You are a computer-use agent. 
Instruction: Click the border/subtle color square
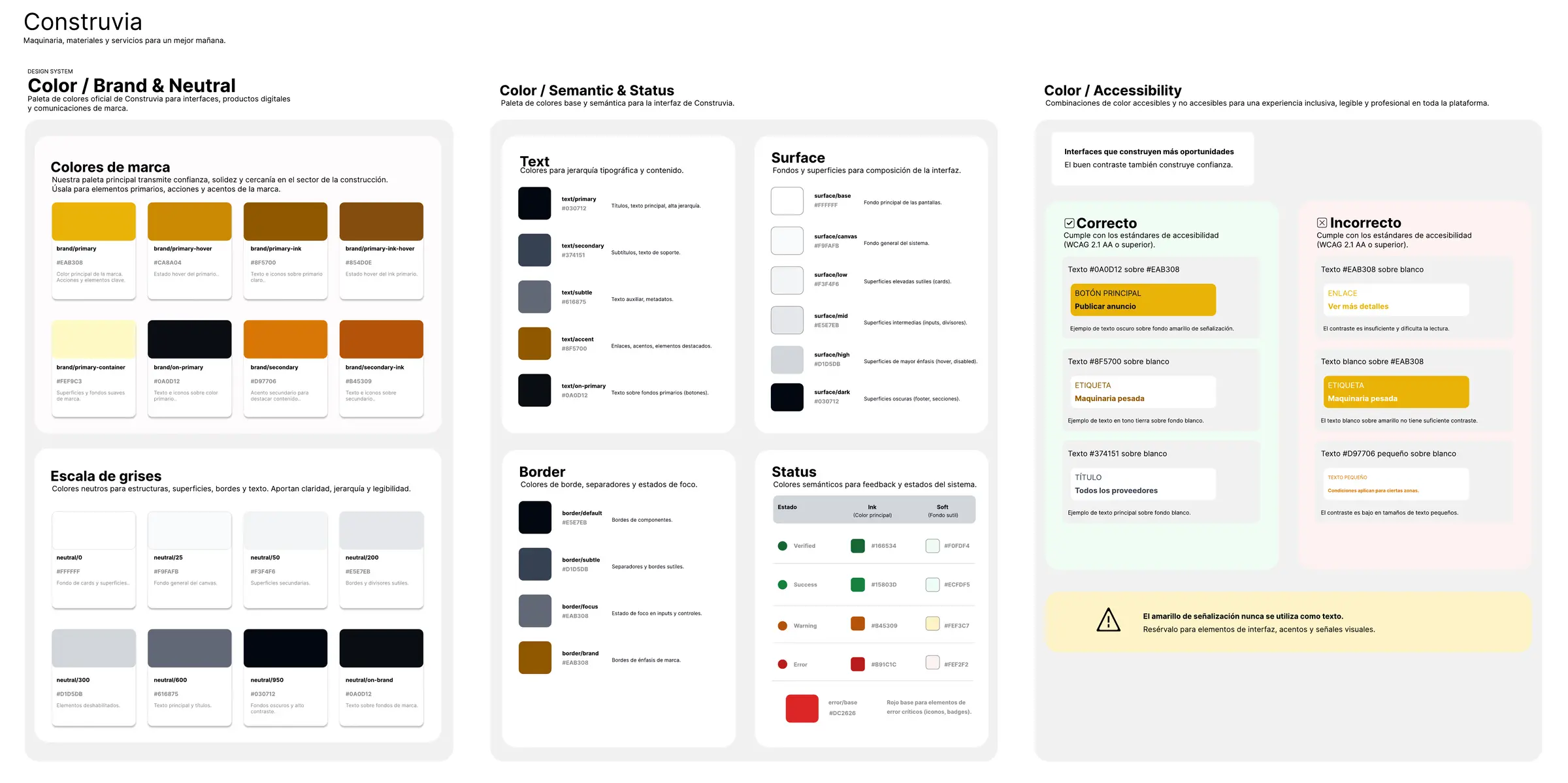[x=535, y=564]
